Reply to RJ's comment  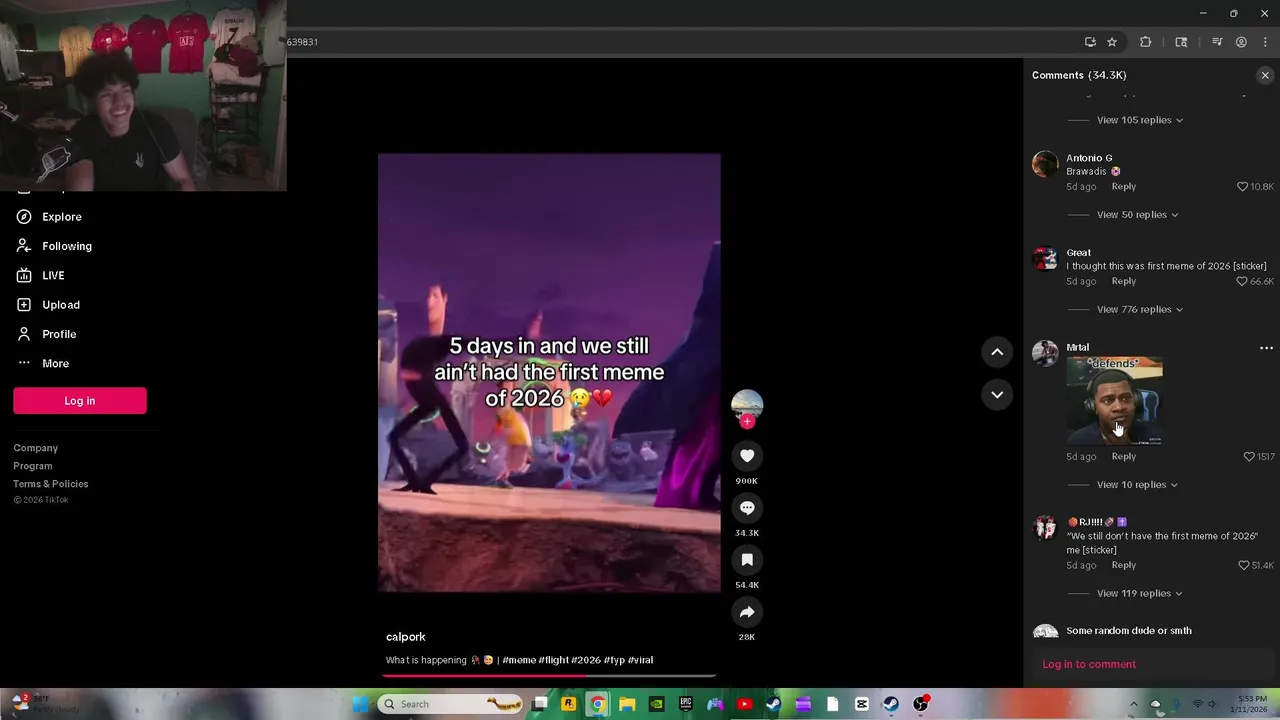pyautogui.click(x=1124, y=566)
